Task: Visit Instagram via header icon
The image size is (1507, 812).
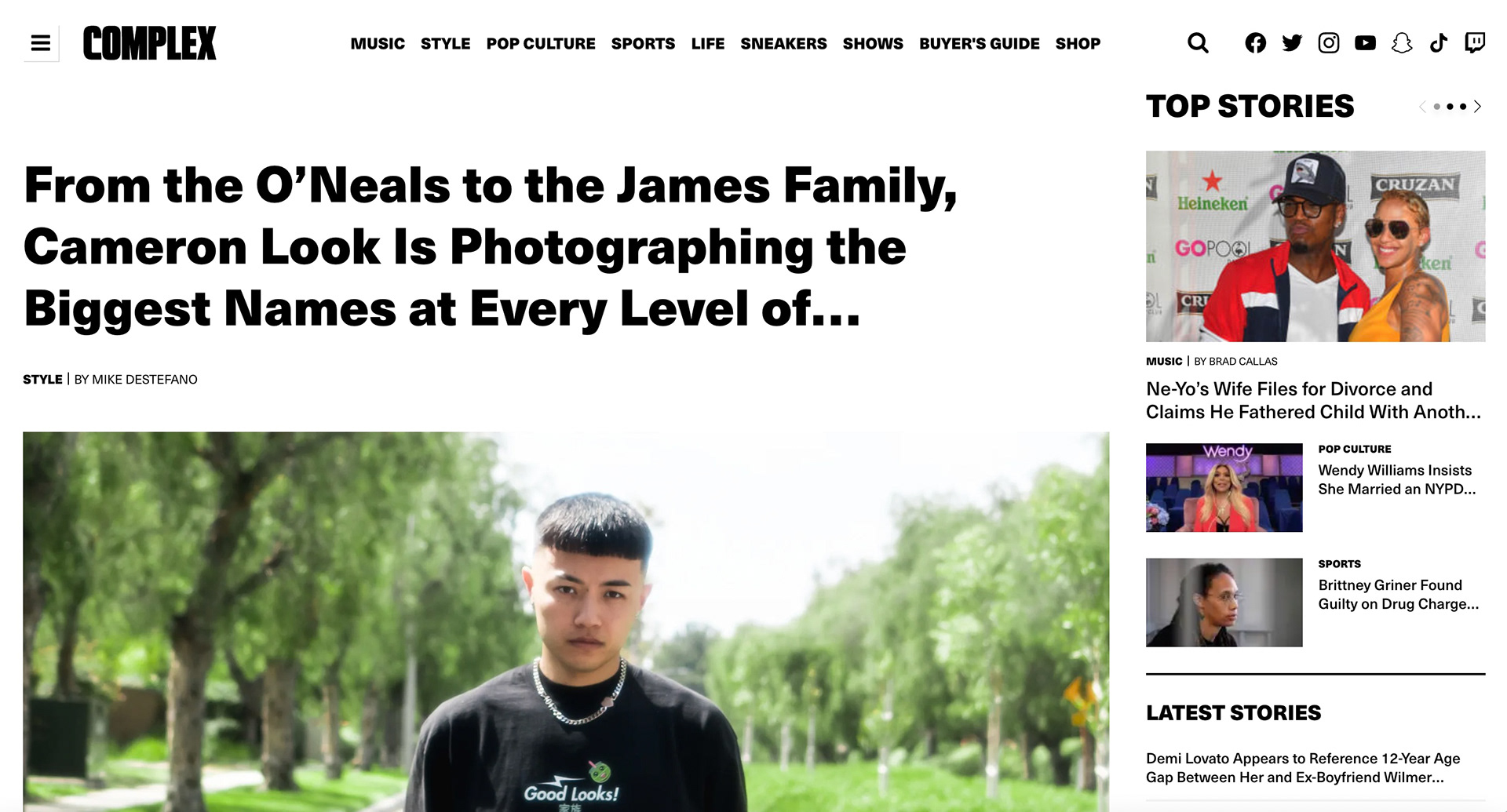Action: 1329,43
